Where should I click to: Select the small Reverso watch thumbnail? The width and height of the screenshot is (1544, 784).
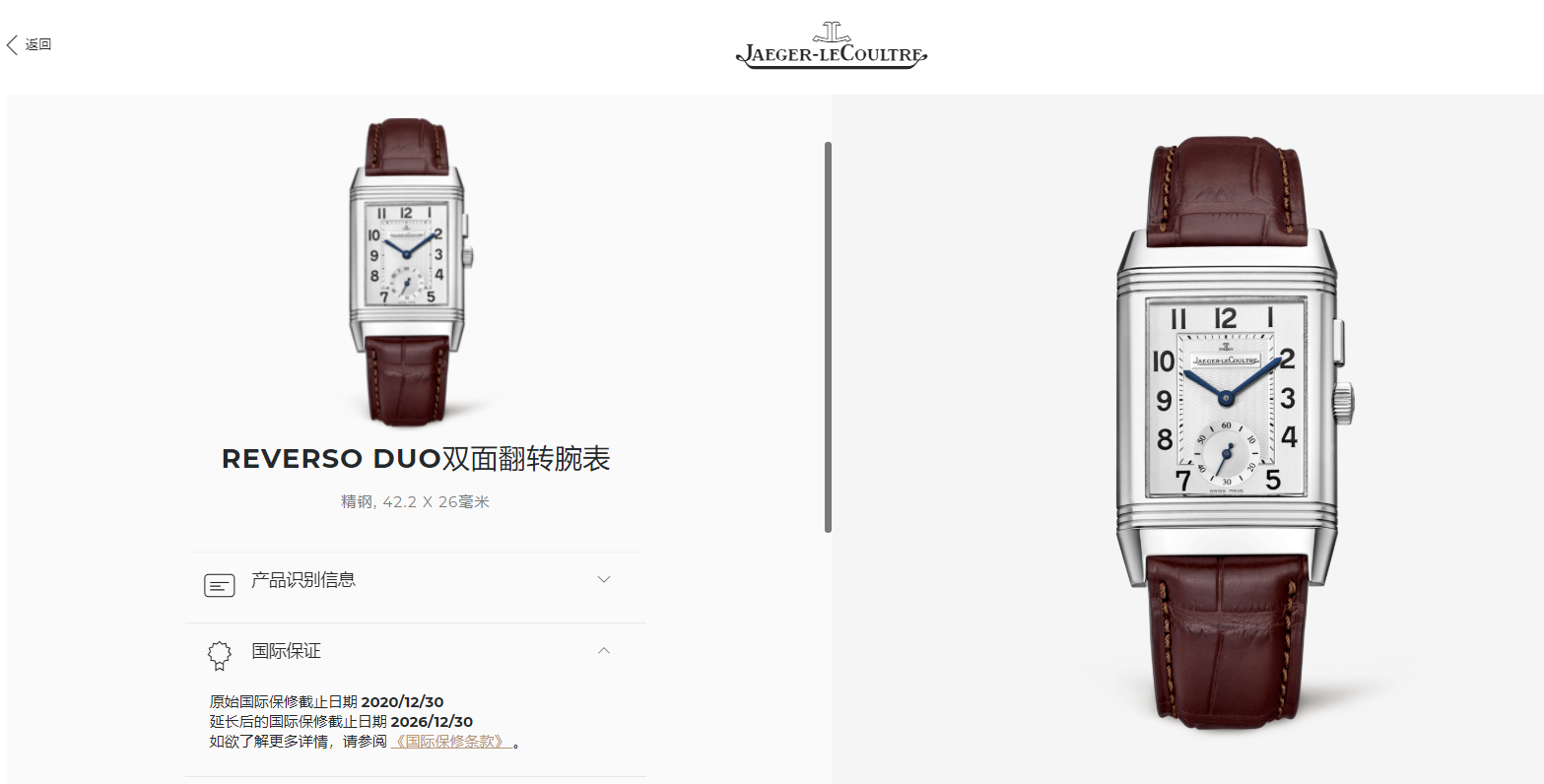pyautogui.click(x=408, y=271)
